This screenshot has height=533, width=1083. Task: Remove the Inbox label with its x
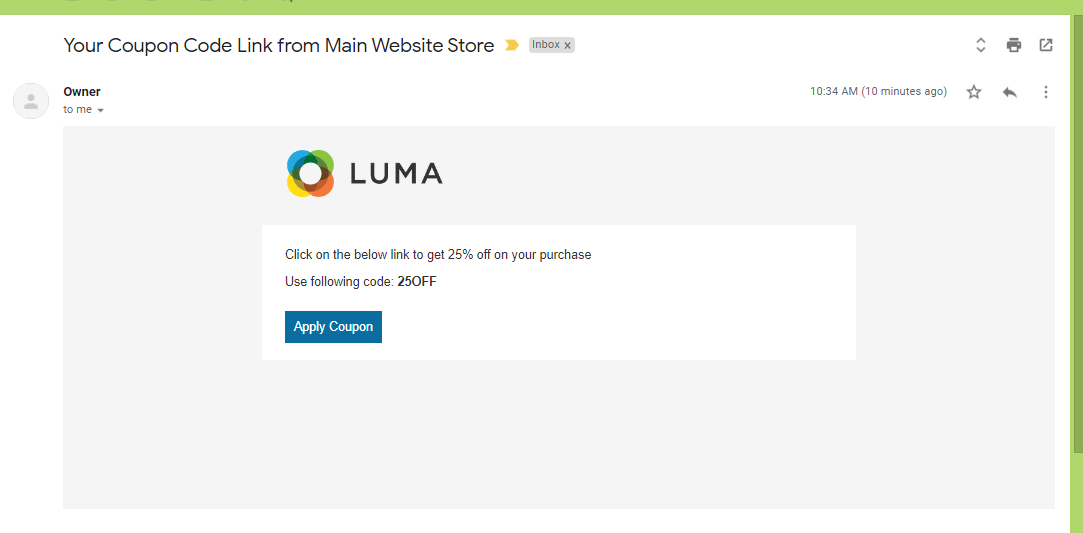point(568,46)
